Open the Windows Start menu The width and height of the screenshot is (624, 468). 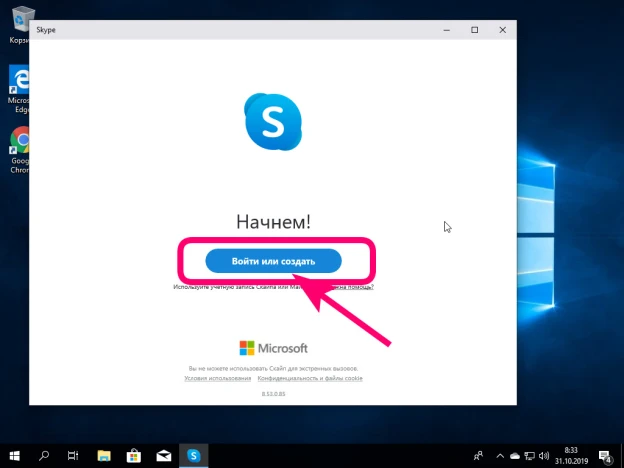tap(15, 456)
